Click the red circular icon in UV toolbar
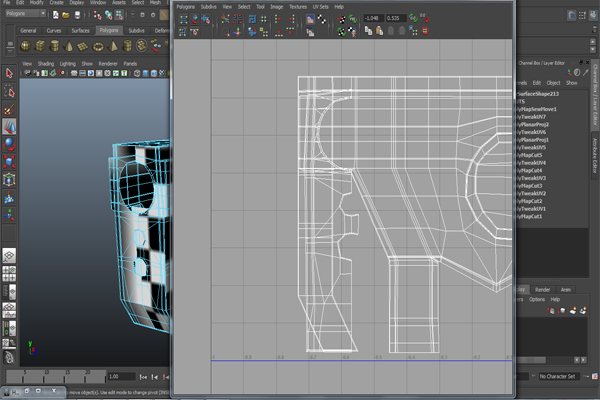600x400 pixels. (425, 31)
